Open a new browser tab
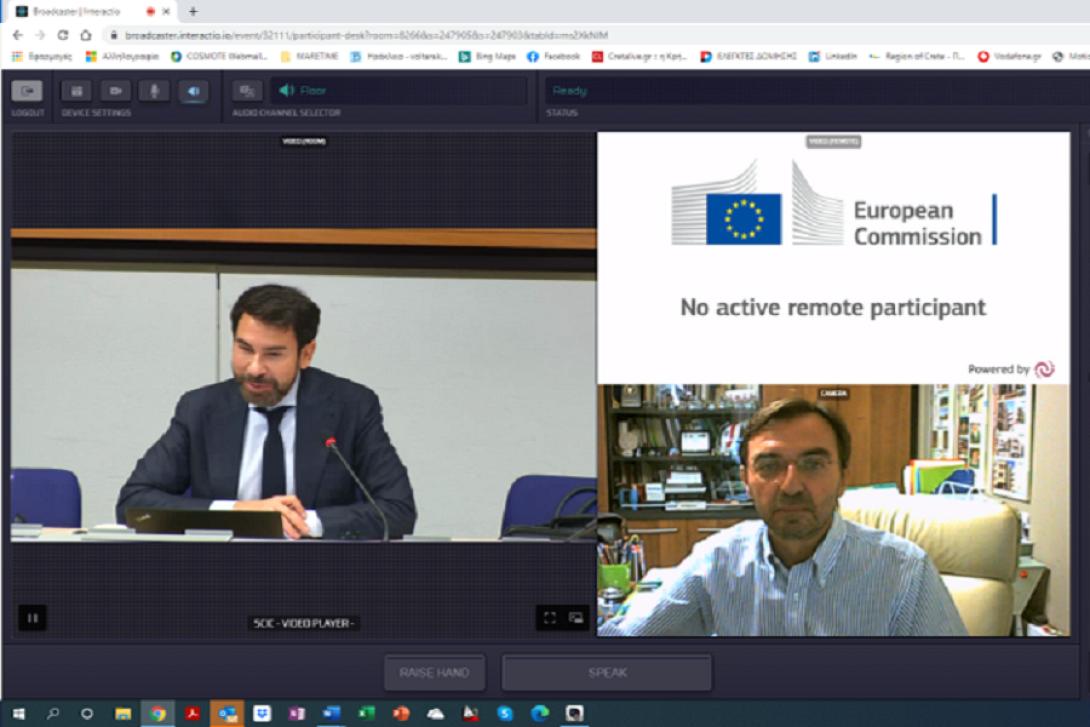1090x727 pixels. click(x=193, y=11)
